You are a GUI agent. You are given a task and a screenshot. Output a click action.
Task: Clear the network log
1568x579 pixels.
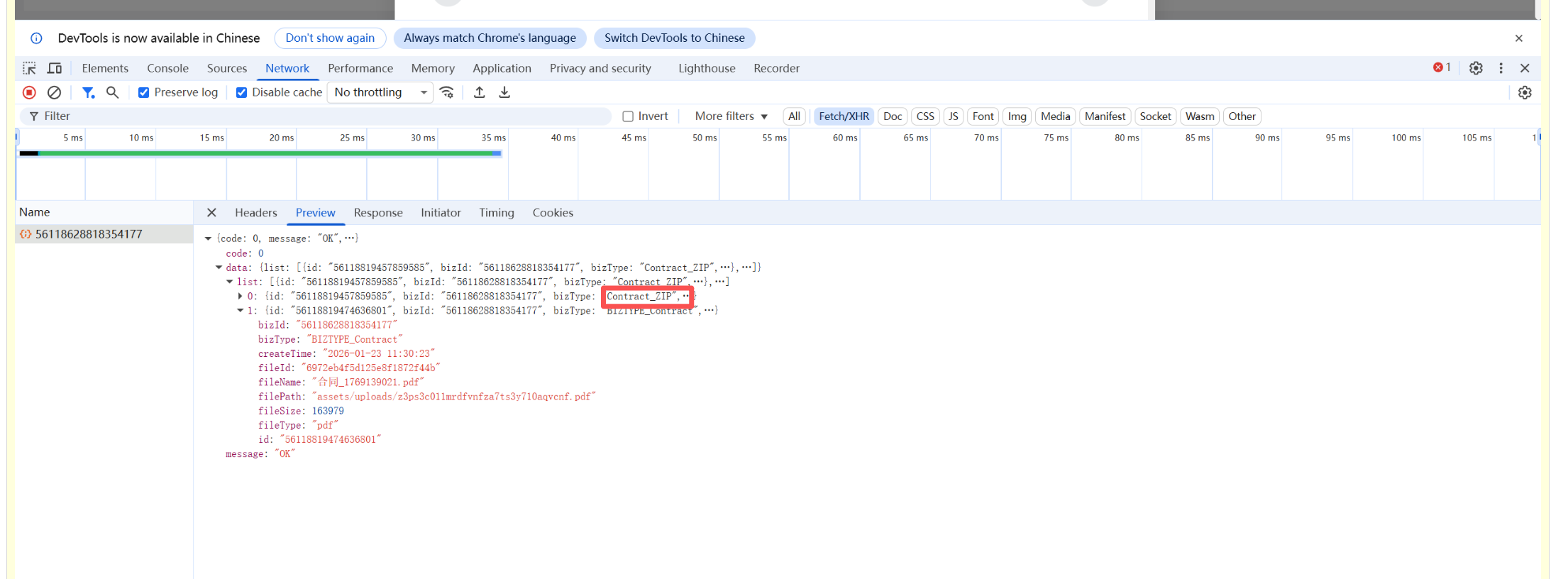click(54, 92)
